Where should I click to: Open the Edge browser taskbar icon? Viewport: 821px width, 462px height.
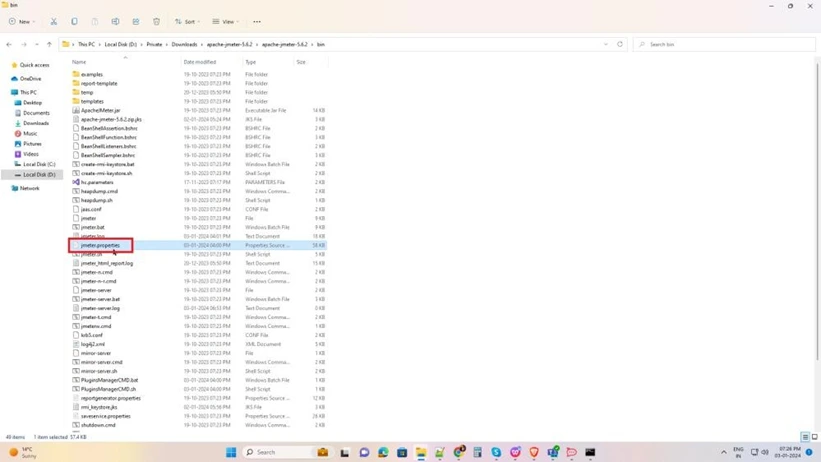click(383, 452)
